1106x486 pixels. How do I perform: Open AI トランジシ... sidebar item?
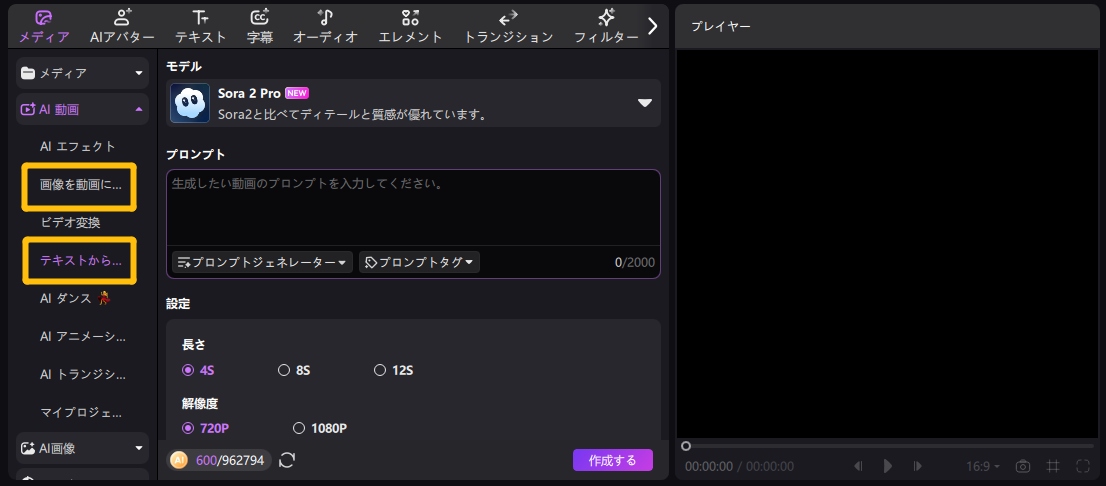point(83,375)
